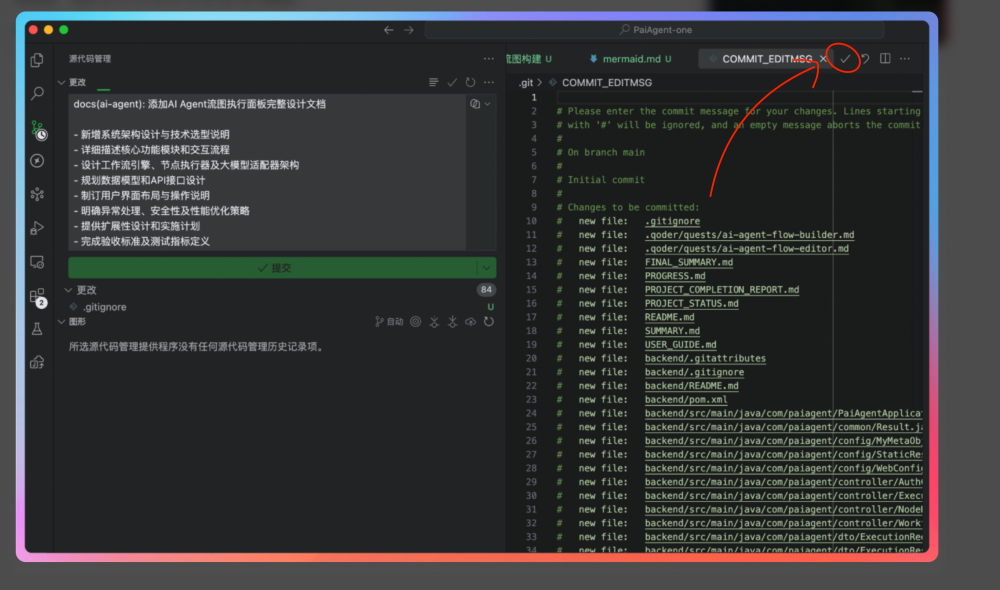Open the Explorer view in activity bar
The width and height of the screenshot is (1000, 590).
point(37,60)
